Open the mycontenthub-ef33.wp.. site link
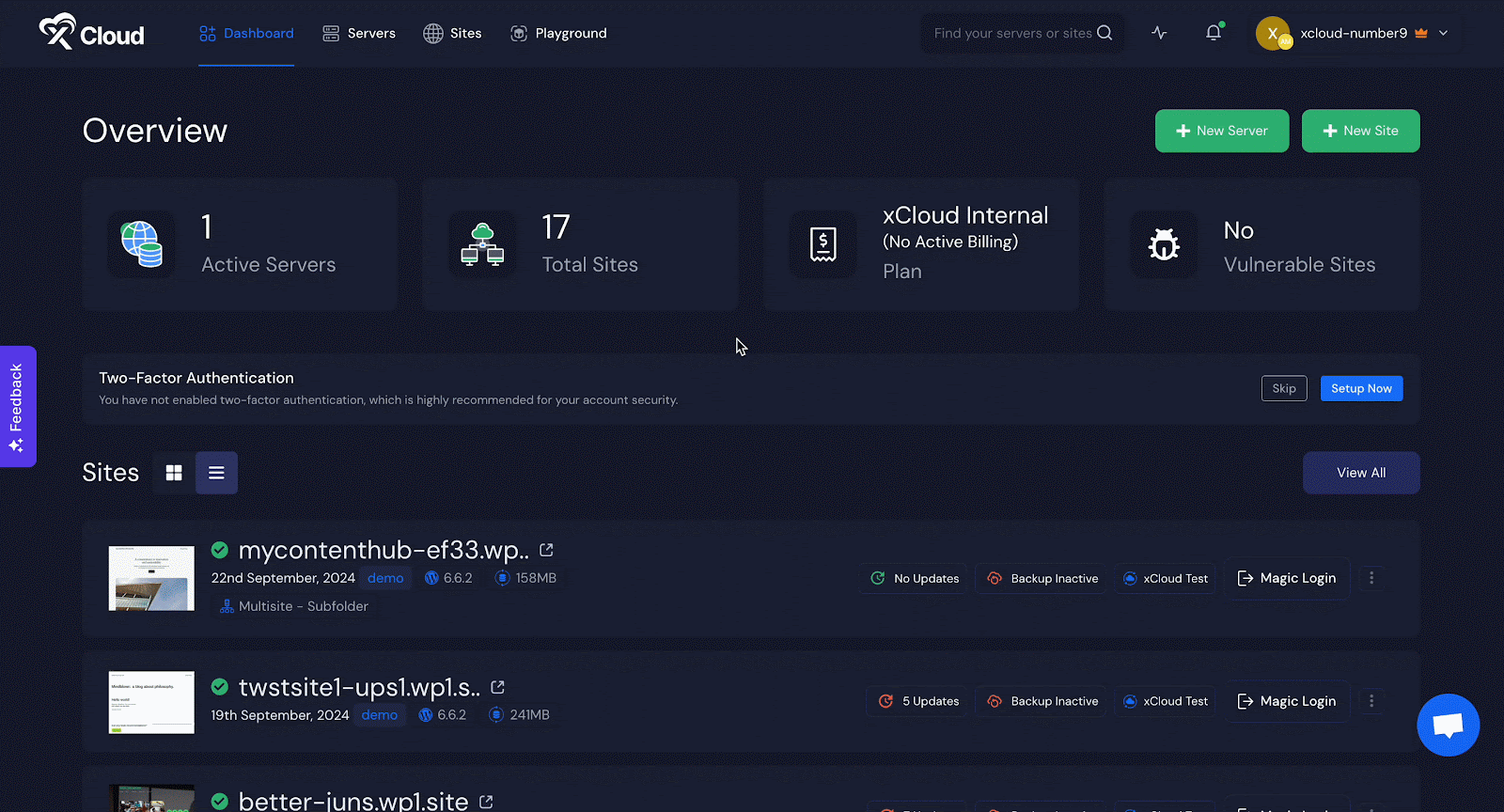The image size is (1504, 812). tap(384, 550)
